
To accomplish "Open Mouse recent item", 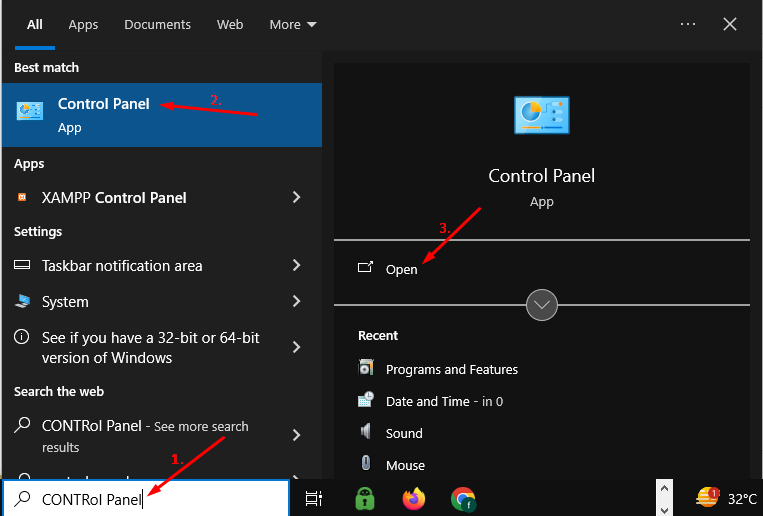I will pyautogui.click(x=405, y=465).
